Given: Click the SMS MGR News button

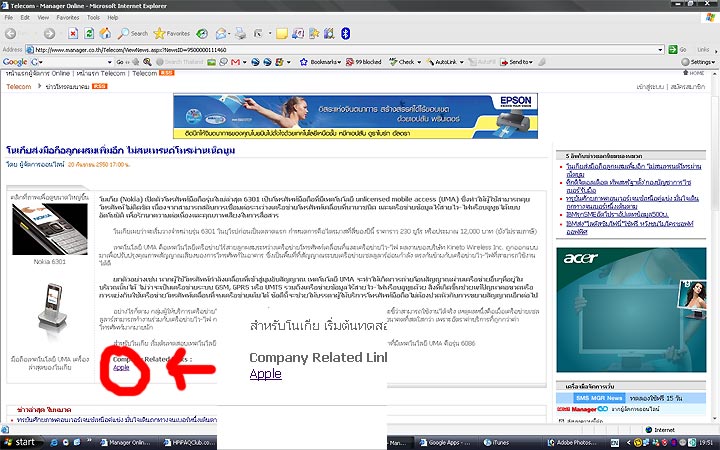Looking at the screenshot, I should click(x=599, y=398).
